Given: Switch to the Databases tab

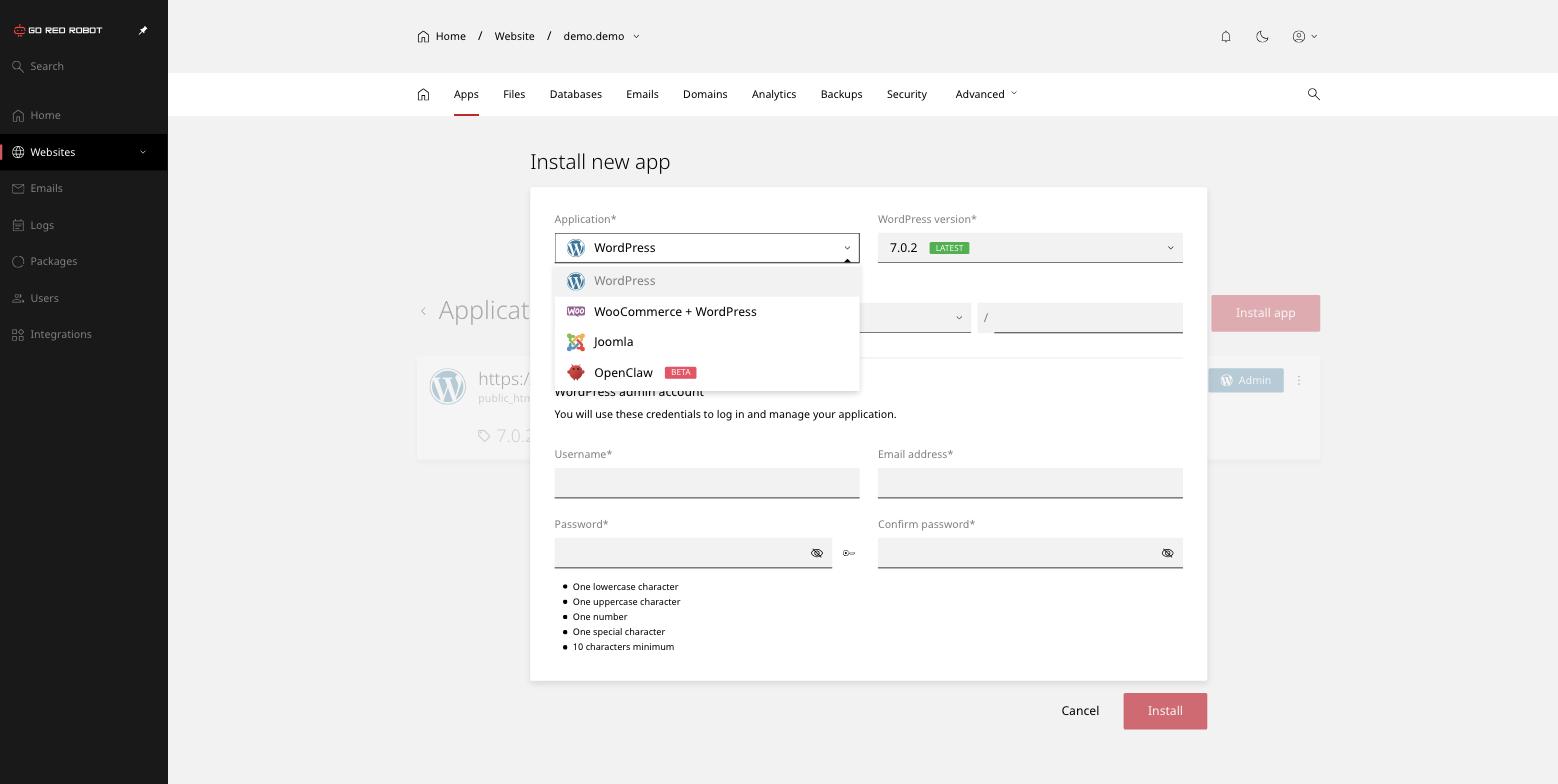Looking at the screenshot, I should 575,94.
